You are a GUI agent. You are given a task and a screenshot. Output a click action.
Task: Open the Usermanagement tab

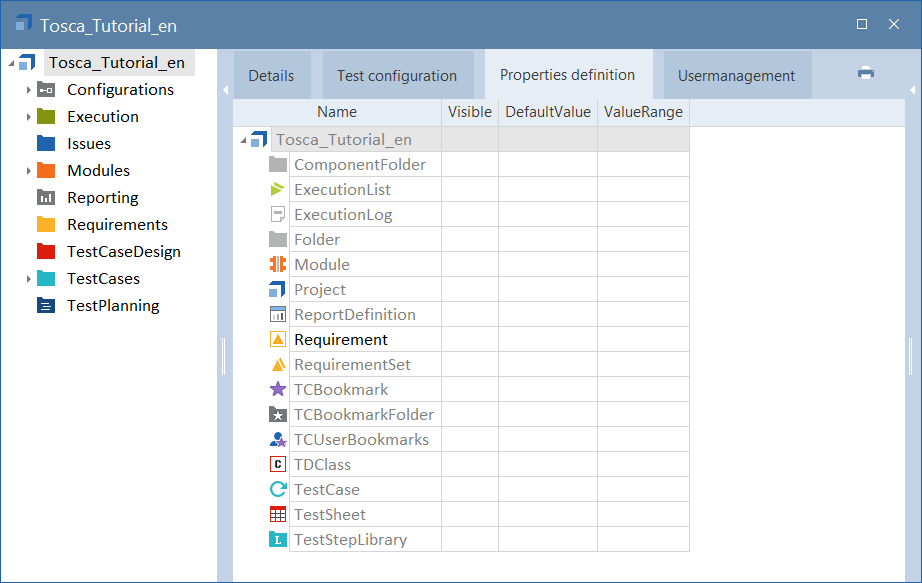[x=736, y=76]
